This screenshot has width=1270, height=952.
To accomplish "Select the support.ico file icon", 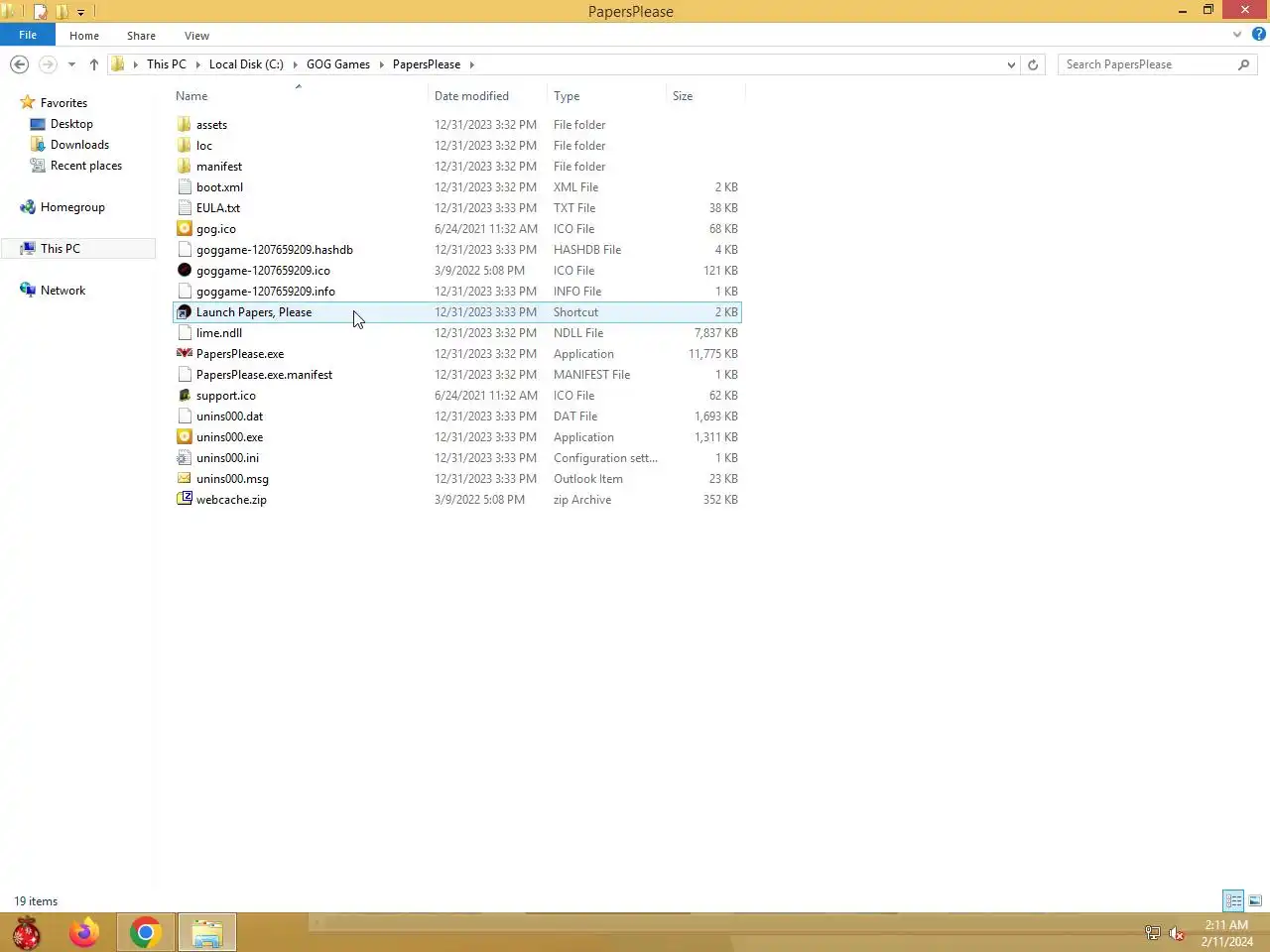I will 184,396.
